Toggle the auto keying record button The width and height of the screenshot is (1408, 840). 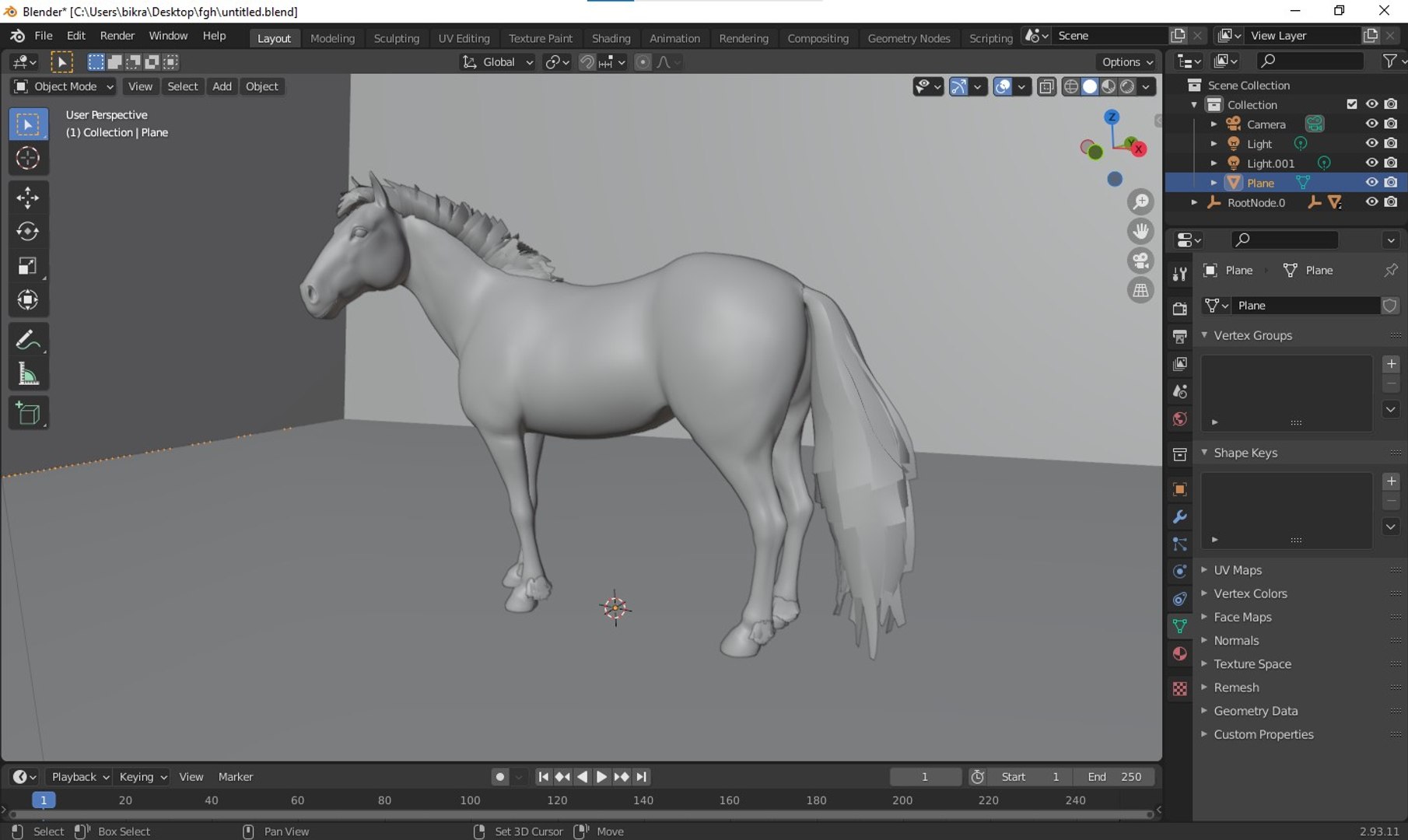(x=500, y=777)
